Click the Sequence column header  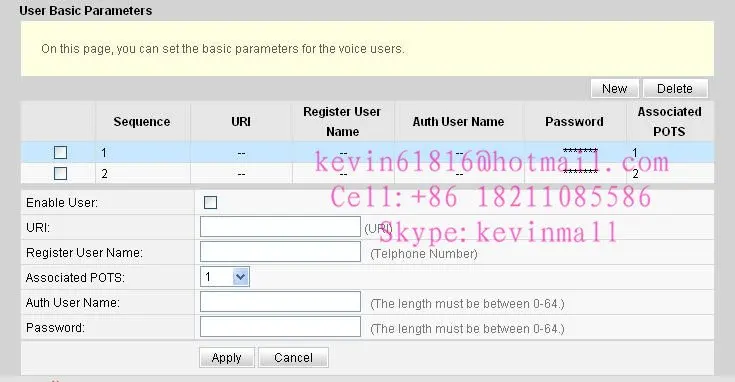tap(142, 122)
